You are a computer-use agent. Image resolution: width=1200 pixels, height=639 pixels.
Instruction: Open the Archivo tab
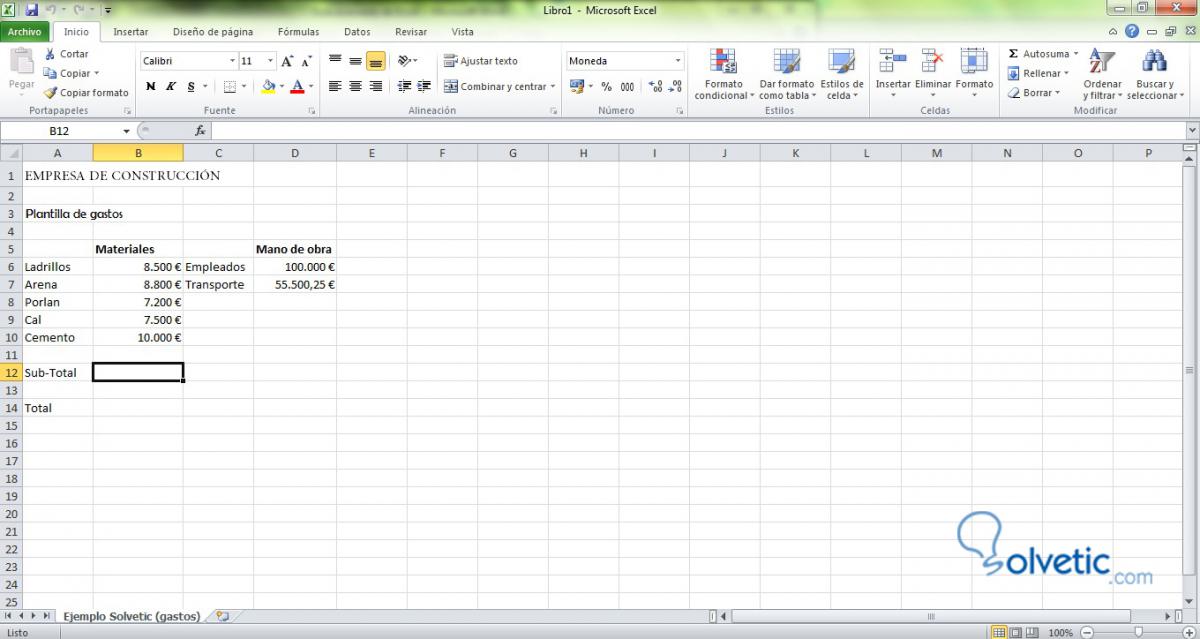tap(24, 32)
